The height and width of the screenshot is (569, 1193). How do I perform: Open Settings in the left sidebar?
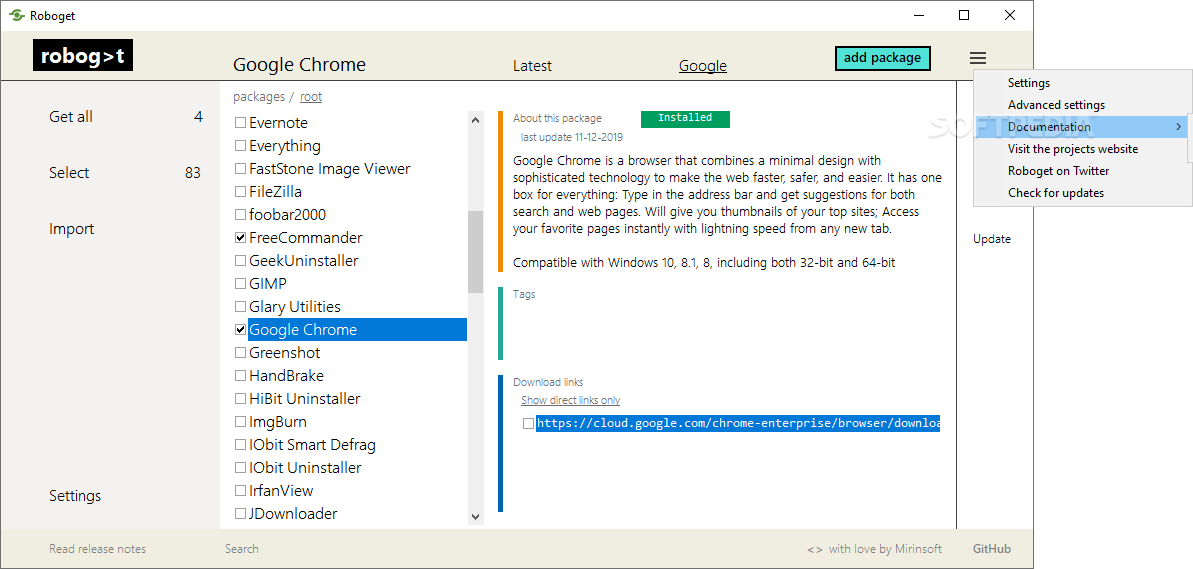[75, 495]
